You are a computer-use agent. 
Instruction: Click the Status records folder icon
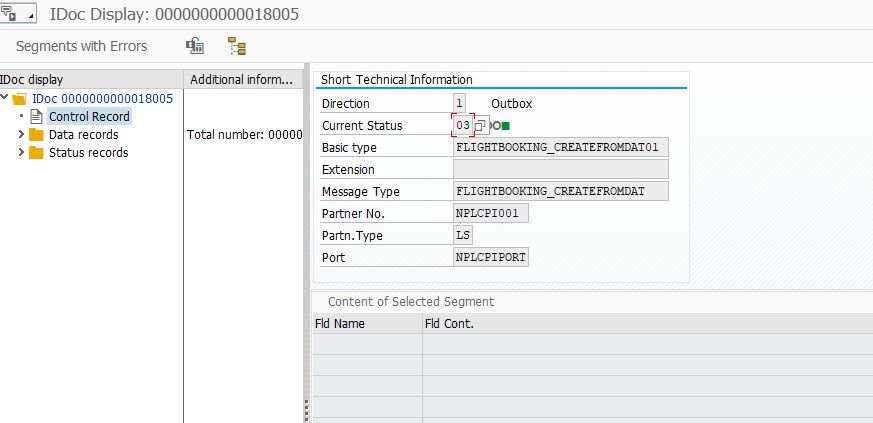coord(36,153)
